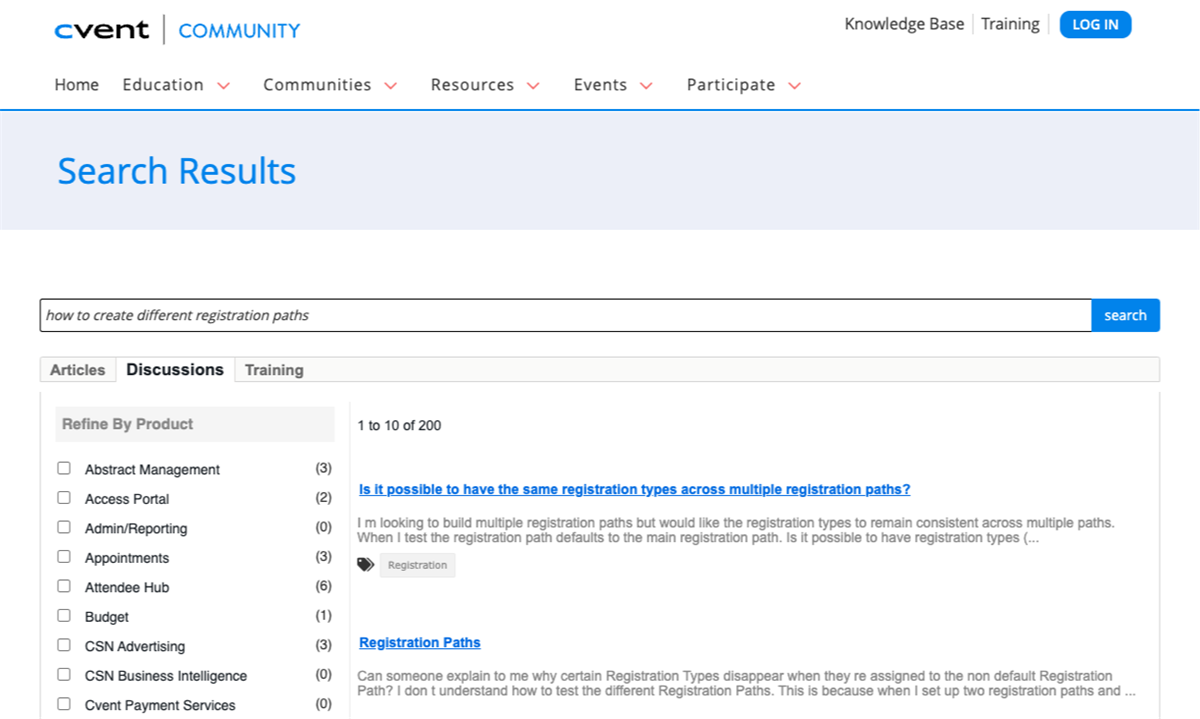Screen dimensions: 1200x719
Task: Enable the Attendee Hub product filter
Action: point(64,586)
